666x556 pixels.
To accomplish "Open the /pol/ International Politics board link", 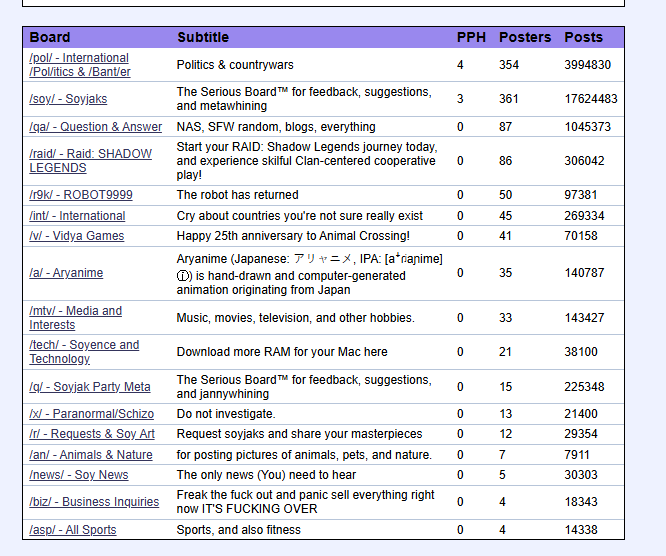I will click(79, 65).
